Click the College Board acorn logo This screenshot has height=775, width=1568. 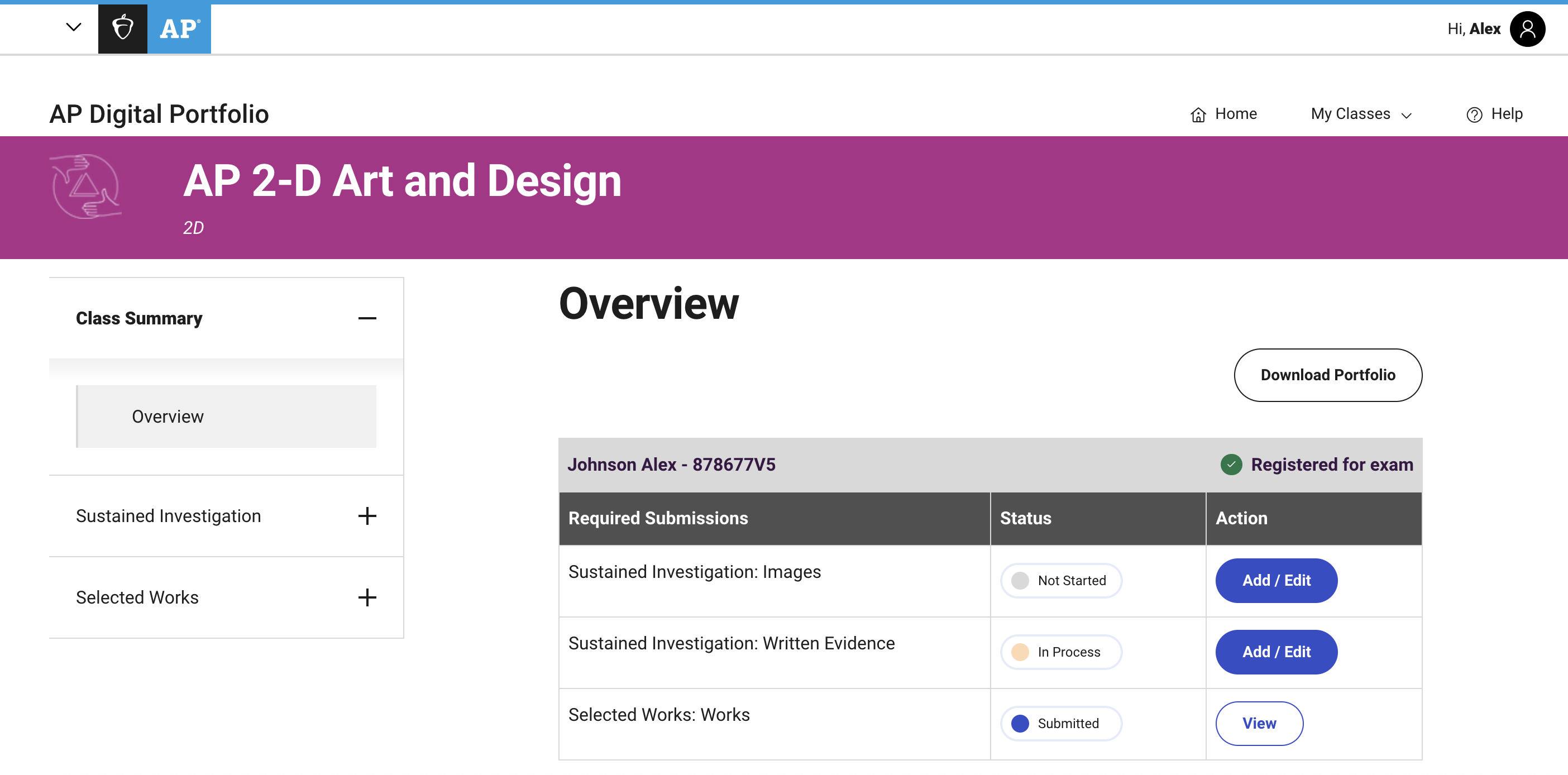122,28
